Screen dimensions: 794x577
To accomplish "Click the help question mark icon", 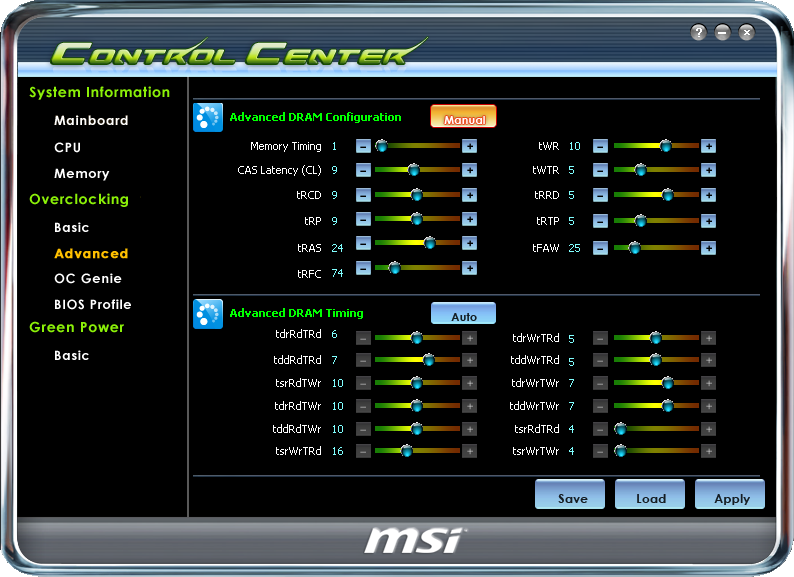I will [x=698, y=32].
